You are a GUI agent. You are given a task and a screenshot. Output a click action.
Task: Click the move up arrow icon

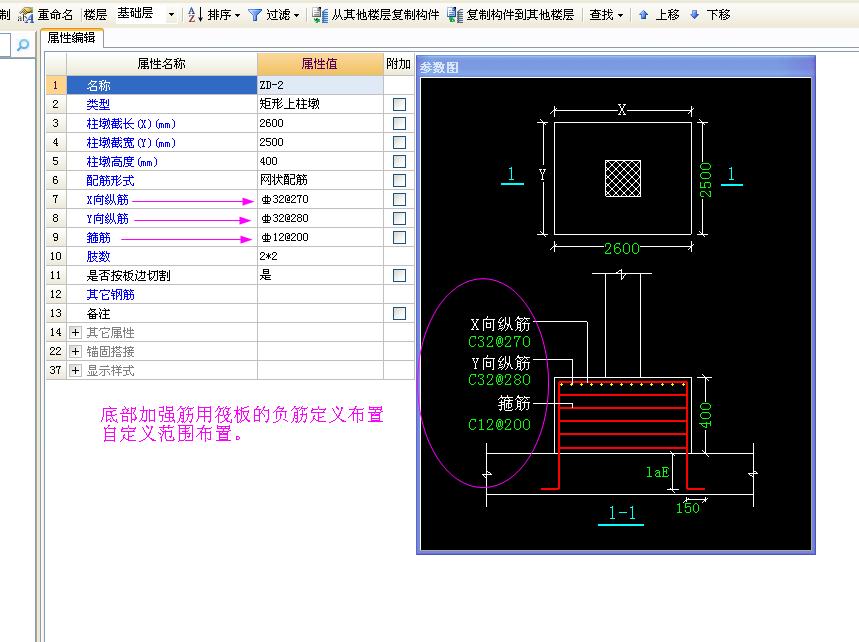pos(643,15)
